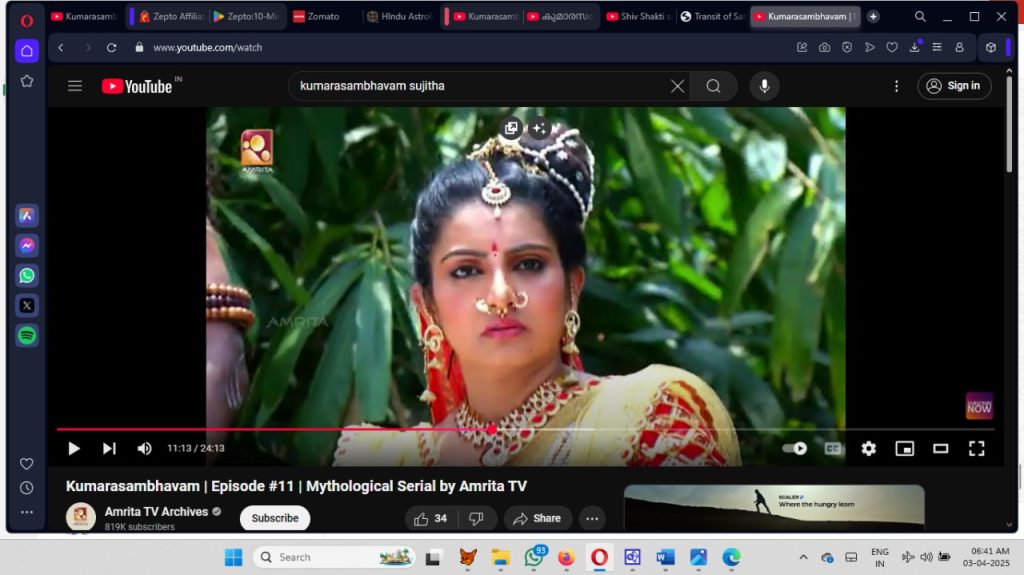1024x575 pixels.
Task: Open the video settings gear
Action: point(869,448)
